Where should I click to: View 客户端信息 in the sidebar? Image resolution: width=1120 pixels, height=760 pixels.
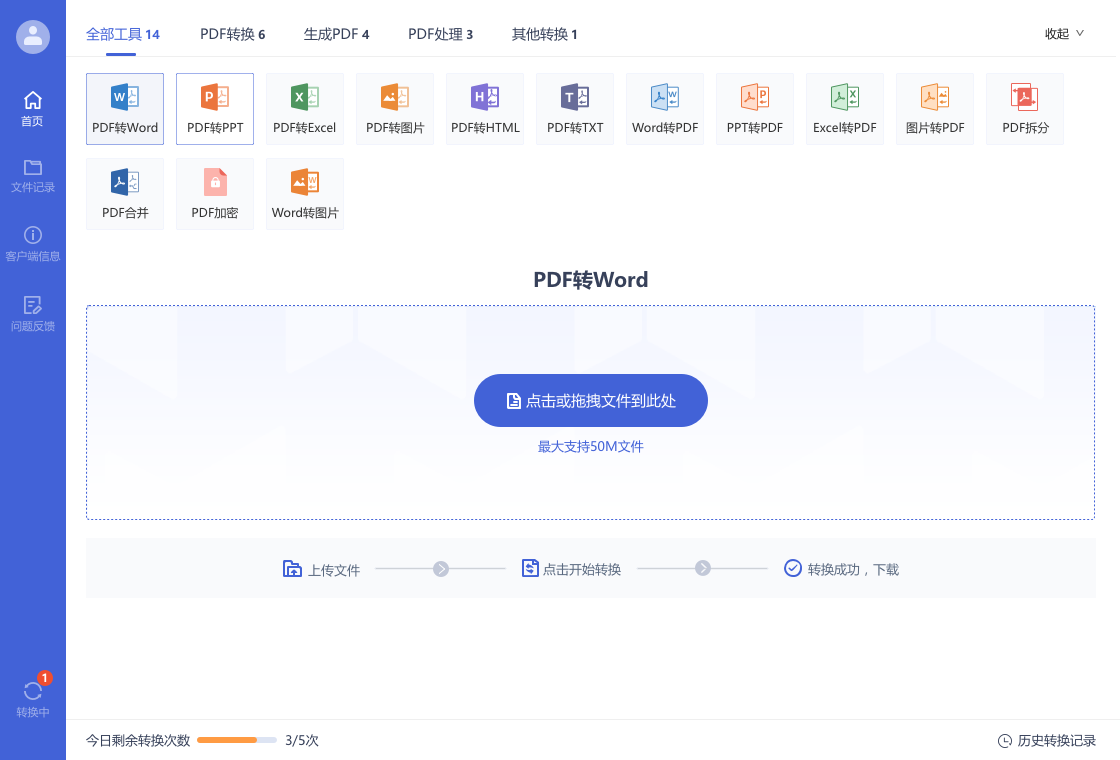[33, 245]
